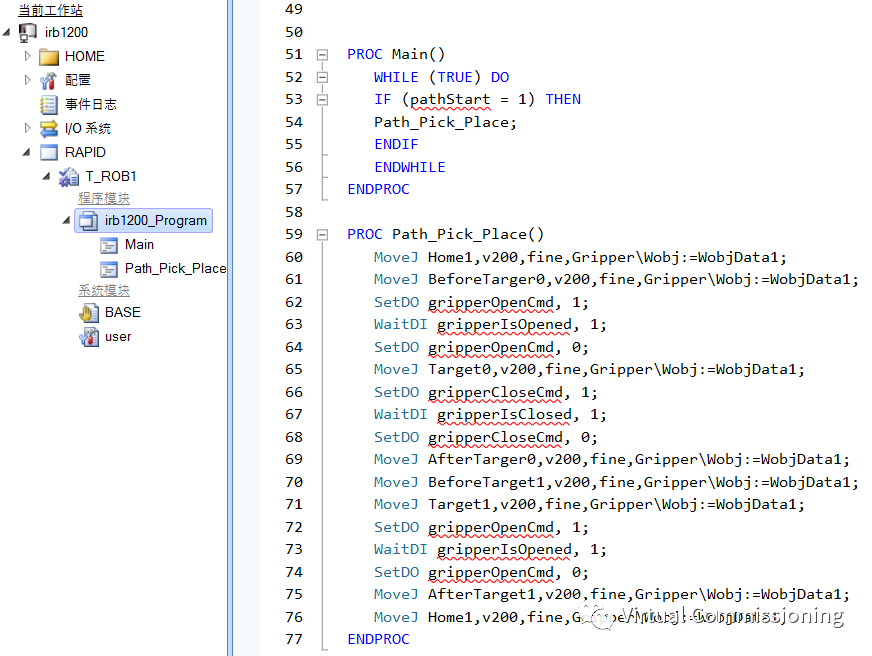Image resolution: width=872 pixels, height=656 pixels.
Task: Click the T_ROB1 task icon
Action: coord(69,177)
